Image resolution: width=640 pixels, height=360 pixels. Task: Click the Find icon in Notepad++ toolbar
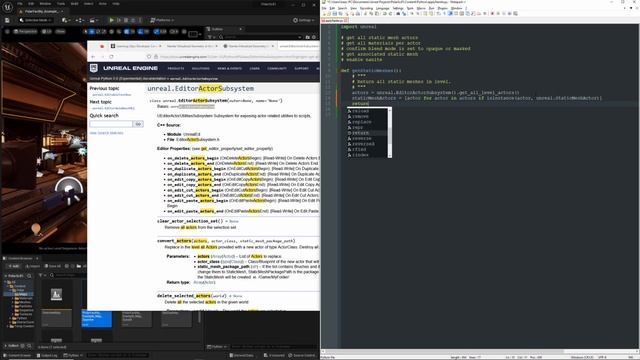click(x=398, y=13)
